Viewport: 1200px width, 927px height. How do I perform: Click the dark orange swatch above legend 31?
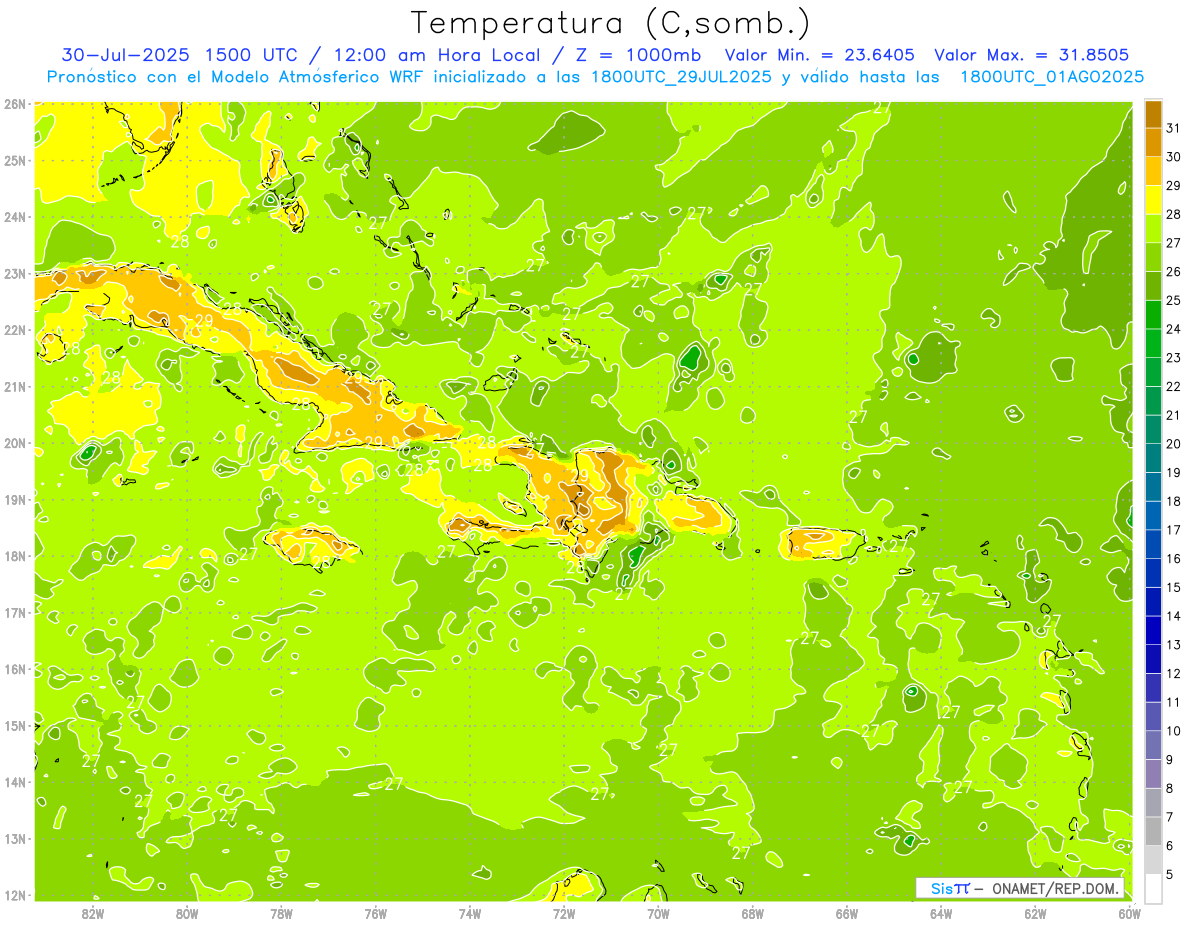(1153, 114)
